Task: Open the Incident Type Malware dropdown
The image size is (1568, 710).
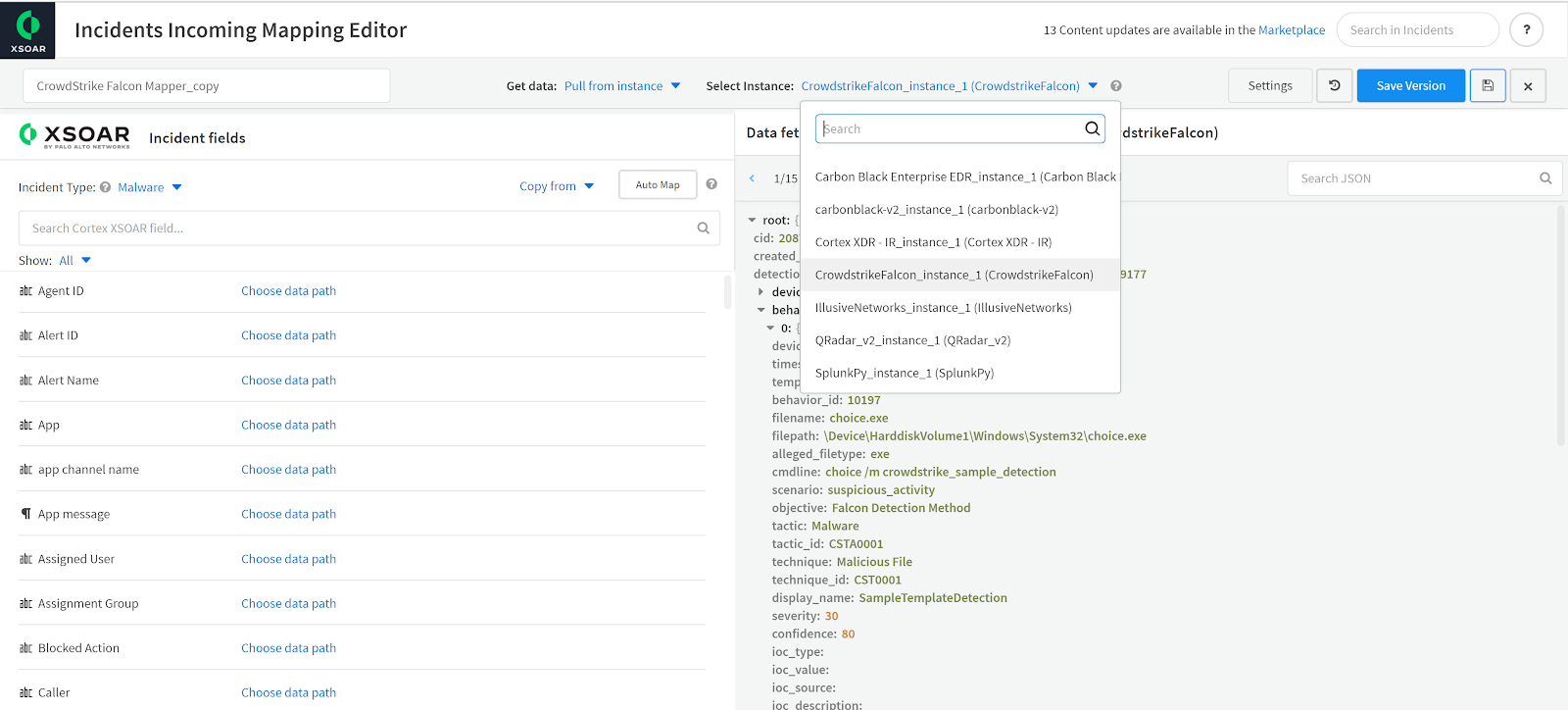Action: point(149,187)
